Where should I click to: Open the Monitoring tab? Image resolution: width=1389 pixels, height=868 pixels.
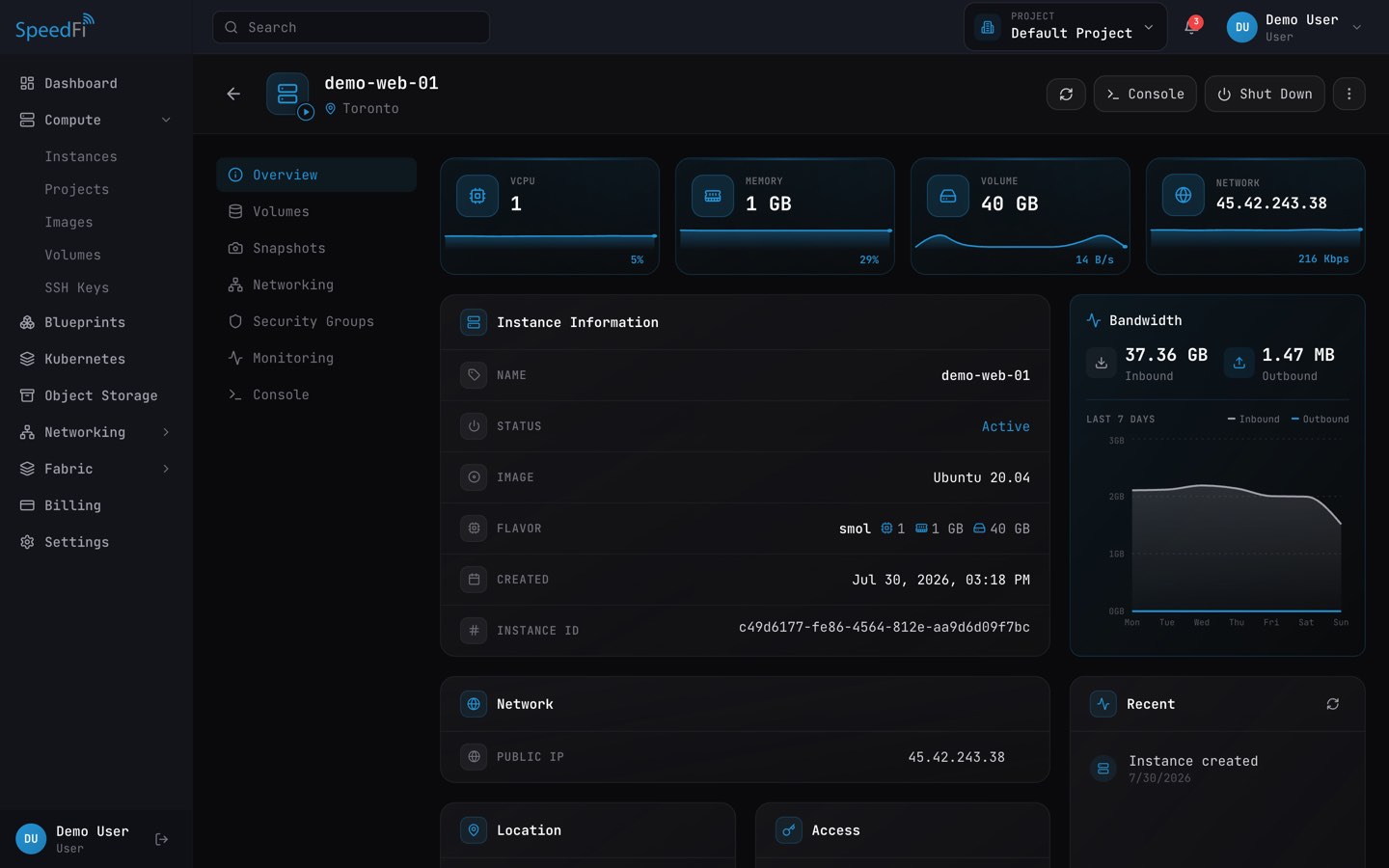pos(316,358)
